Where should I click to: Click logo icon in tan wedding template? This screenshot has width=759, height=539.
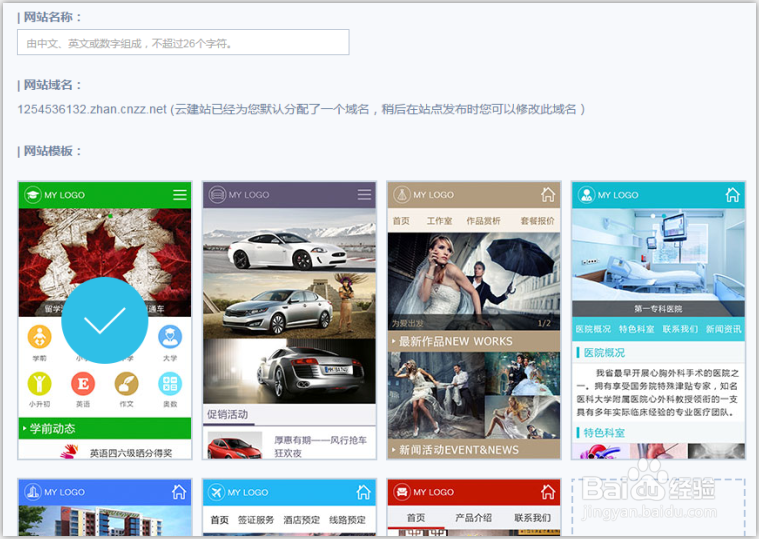[x=402, y=195]
